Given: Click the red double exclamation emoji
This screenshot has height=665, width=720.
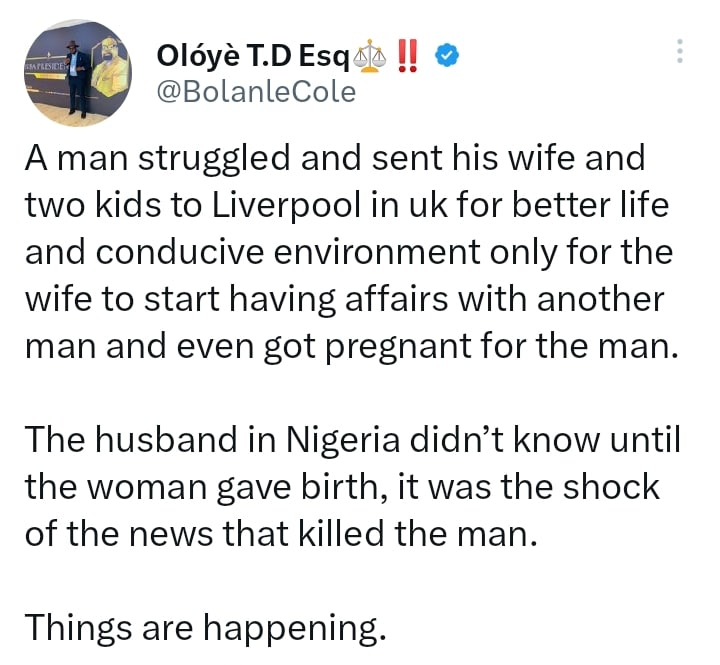Looking at the screenshot, I should (408, 56).
